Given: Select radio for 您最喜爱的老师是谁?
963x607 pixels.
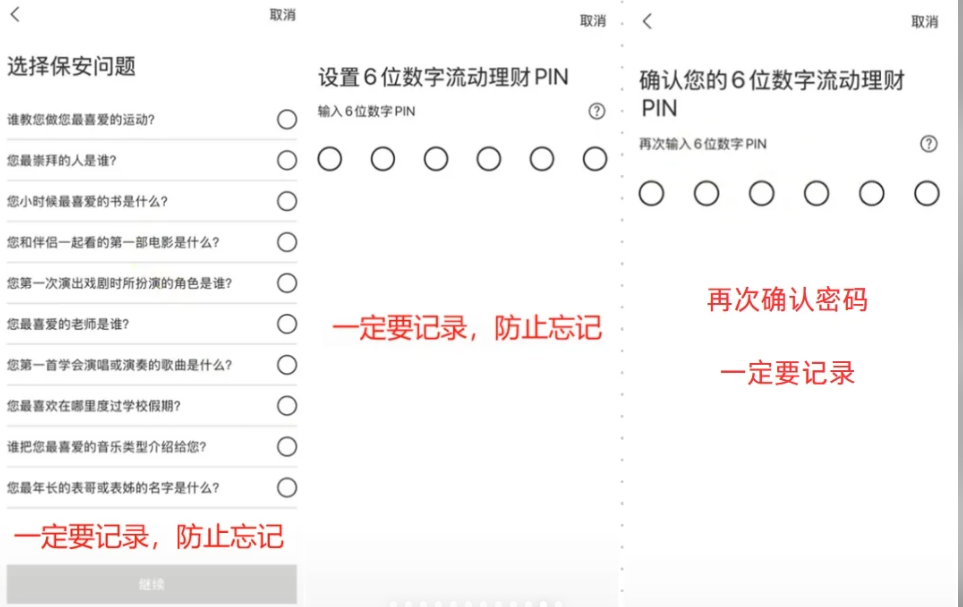Looking at the screenshot, I should coord(287,324).
